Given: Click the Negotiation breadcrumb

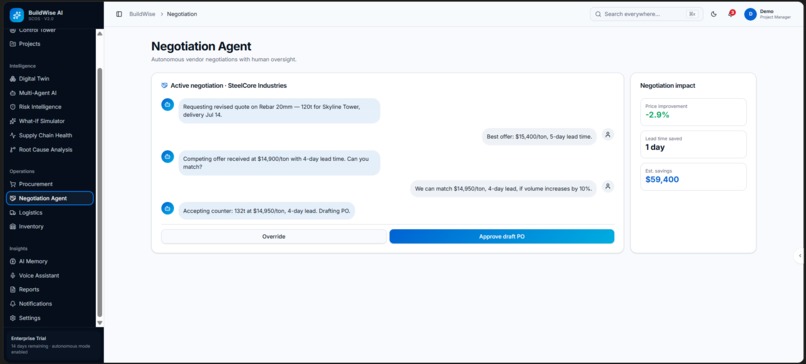Looking at the screenshot, I should (x=182, y=14).
